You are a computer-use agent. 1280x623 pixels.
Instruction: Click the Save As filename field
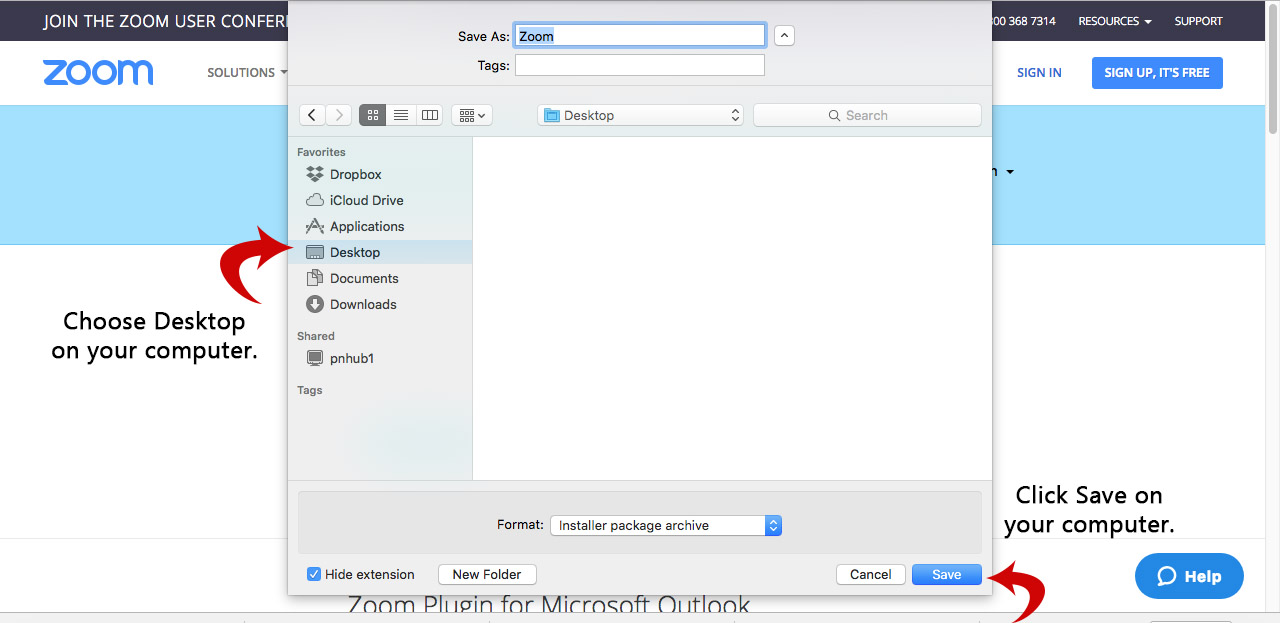(640, 36)
